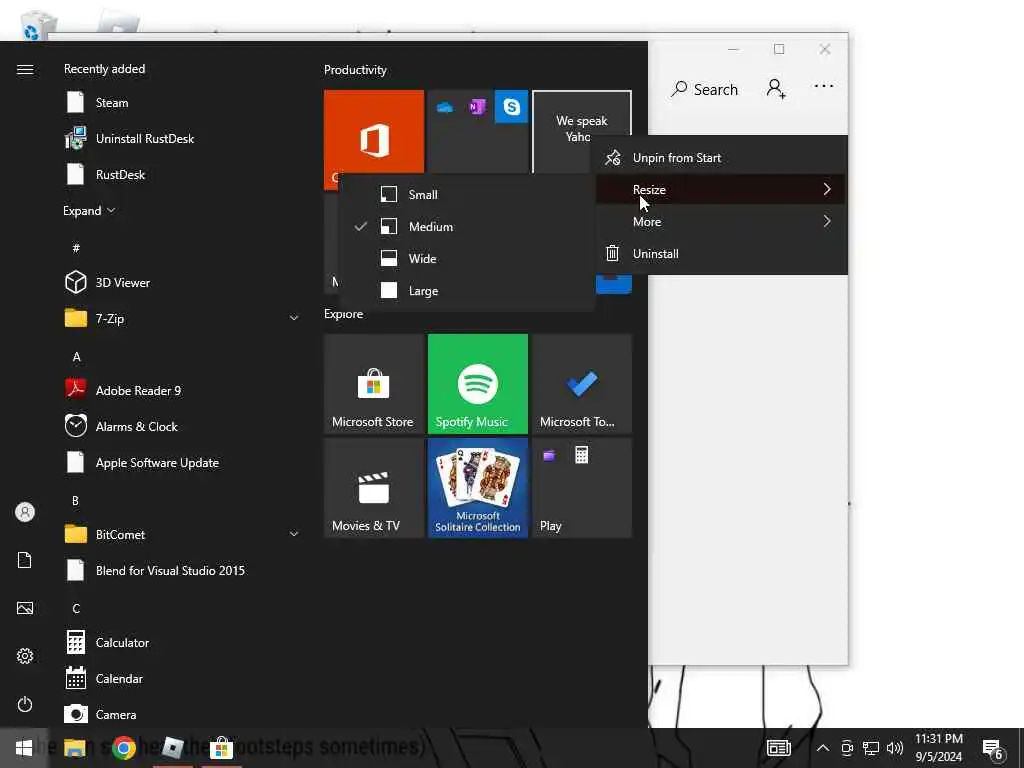The height and width of the screenshot is (768, 1024).
Task: Choose Uninstall from context menu
Action: (721, 253)
